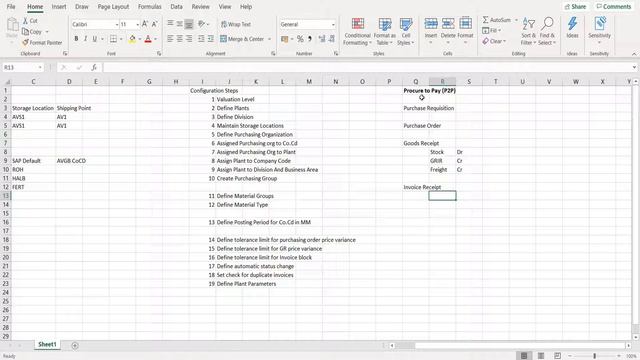Switch to Page Layout view in status bar

pyautogui.click(x=541, y=356)
